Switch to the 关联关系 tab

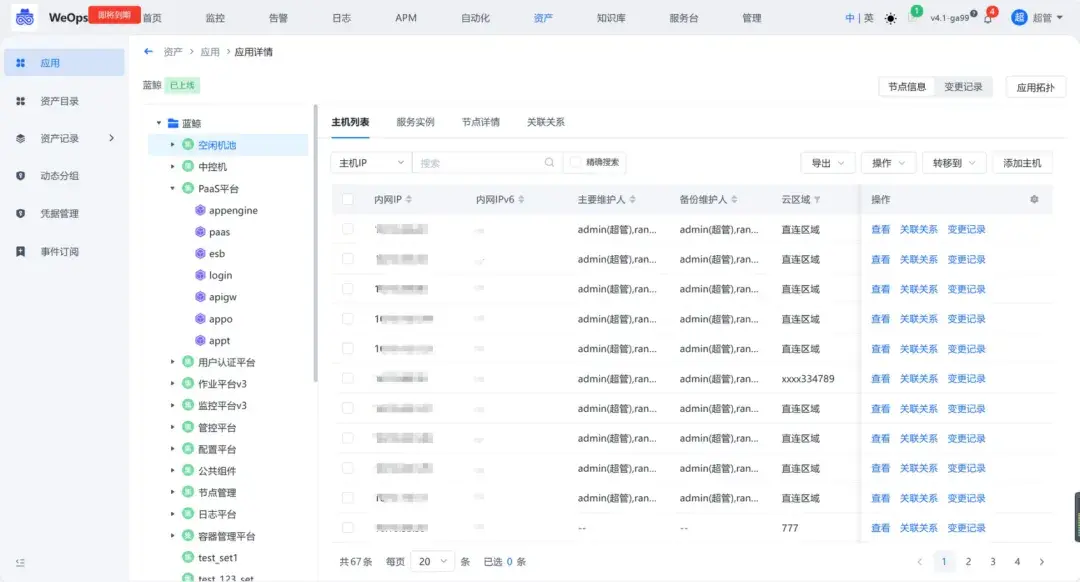[x=546, y=122]
